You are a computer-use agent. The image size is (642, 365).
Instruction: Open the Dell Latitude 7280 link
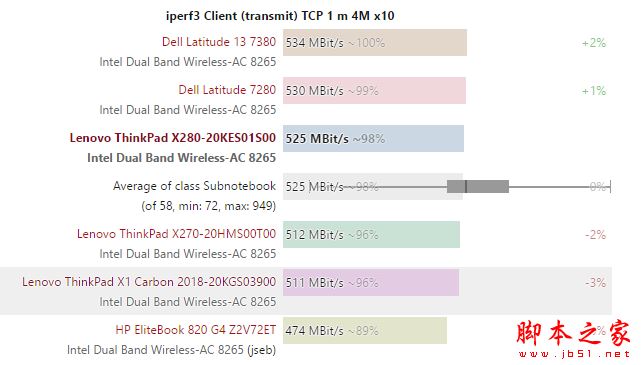(x=227, y=90)
